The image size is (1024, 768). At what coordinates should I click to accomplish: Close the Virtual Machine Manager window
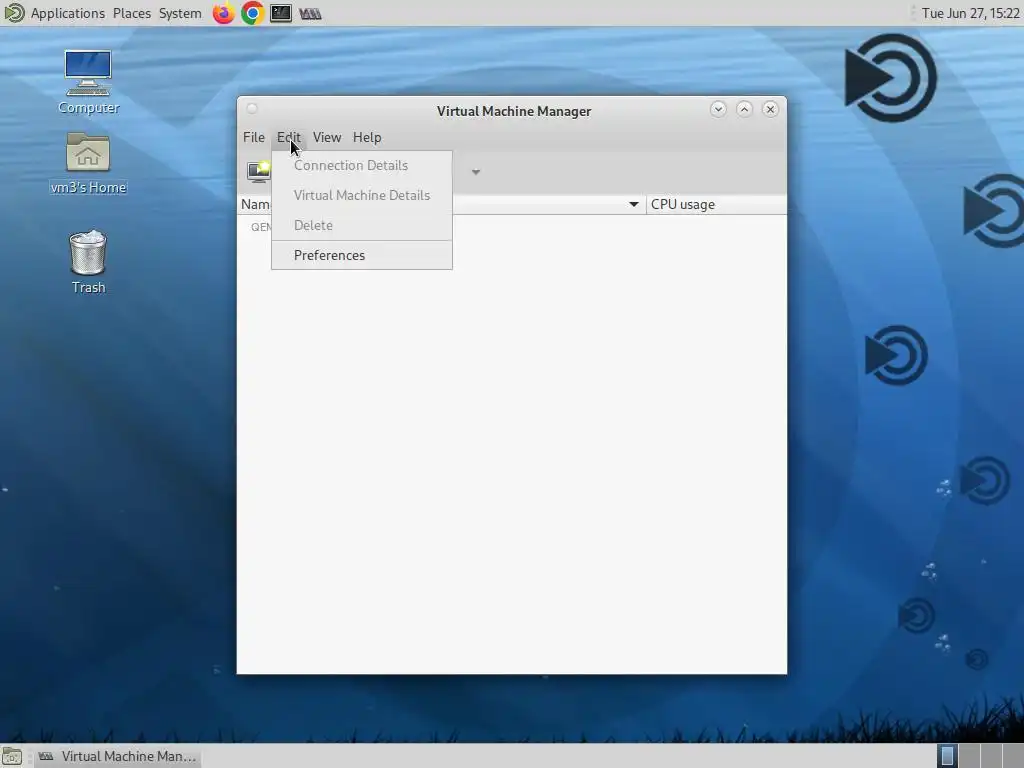tap(770, 109)
